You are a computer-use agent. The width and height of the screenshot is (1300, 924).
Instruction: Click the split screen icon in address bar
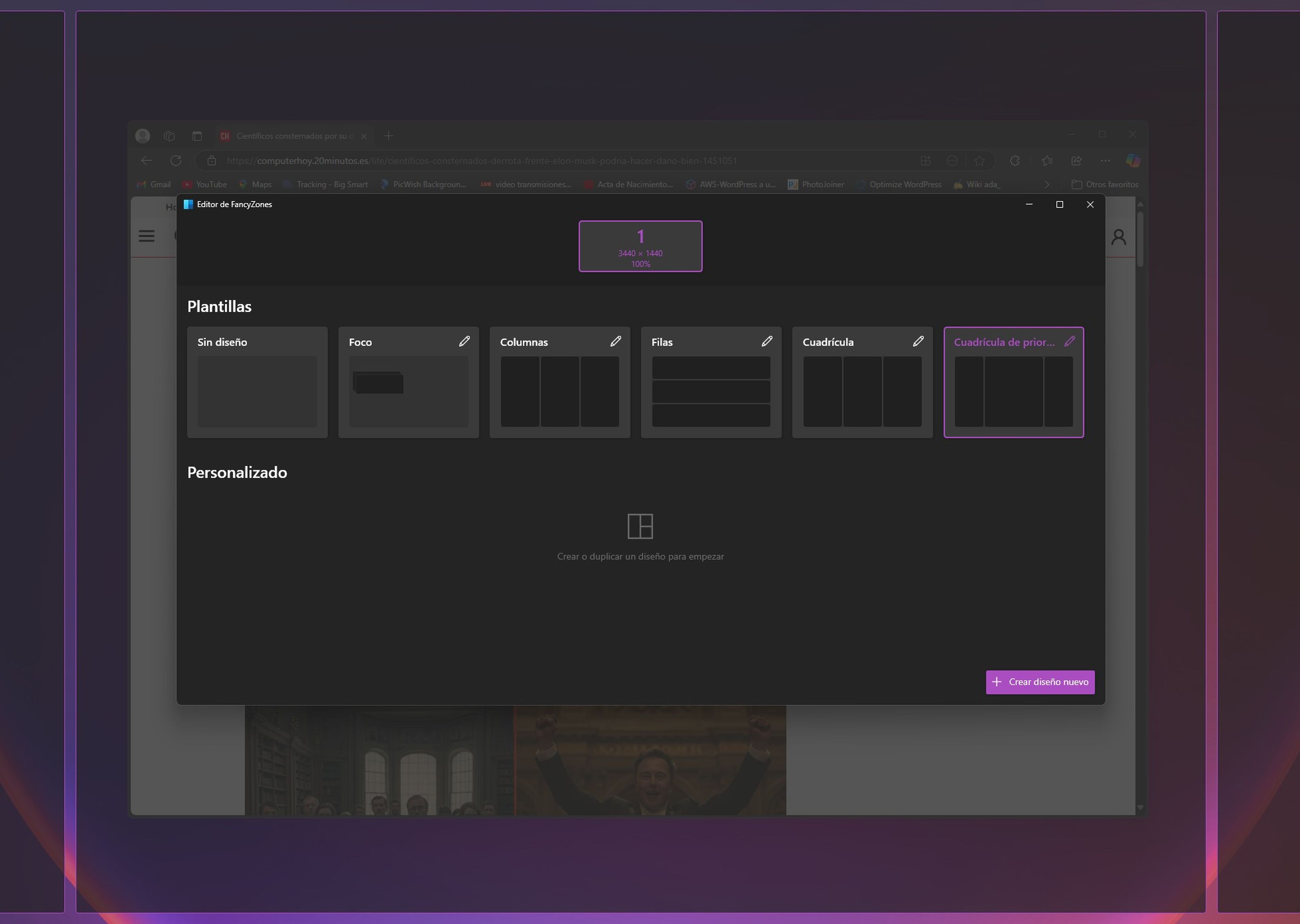point(926,160)
